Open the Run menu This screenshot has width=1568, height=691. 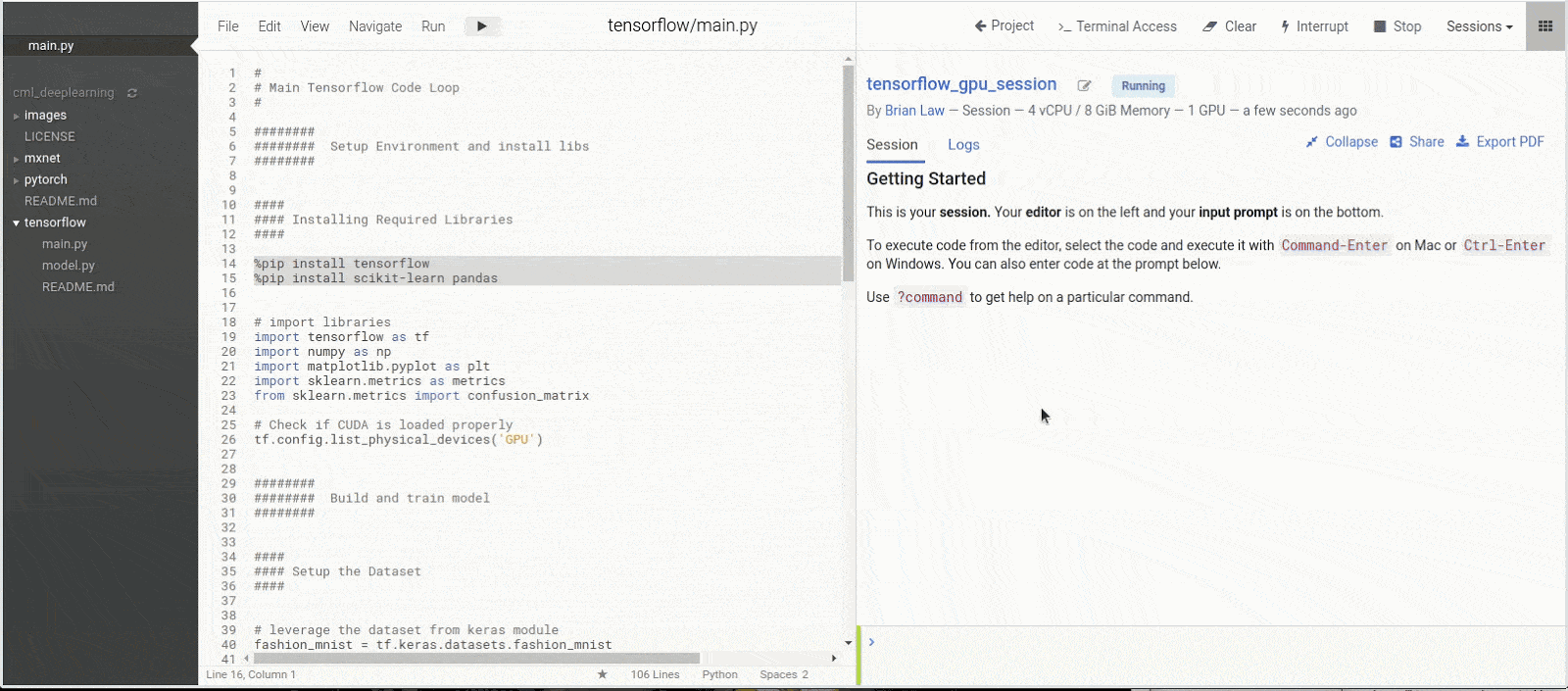[x=433, y=26]
